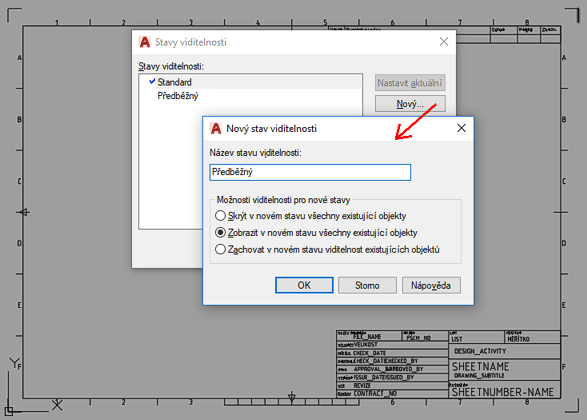Close the Stavy viditelnosti dialog
This screenshot has height=420, width=587.
coord(444,42)
